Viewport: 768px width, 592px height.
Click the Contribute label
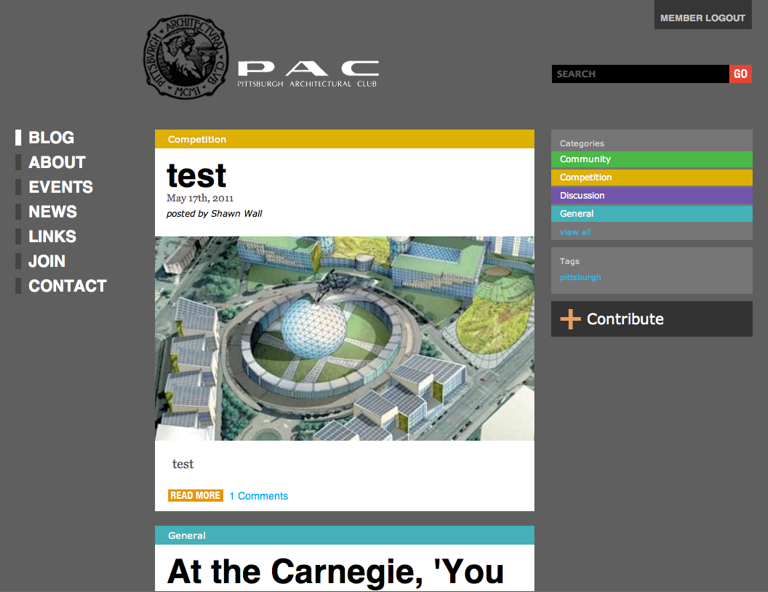tap(625, 319)
